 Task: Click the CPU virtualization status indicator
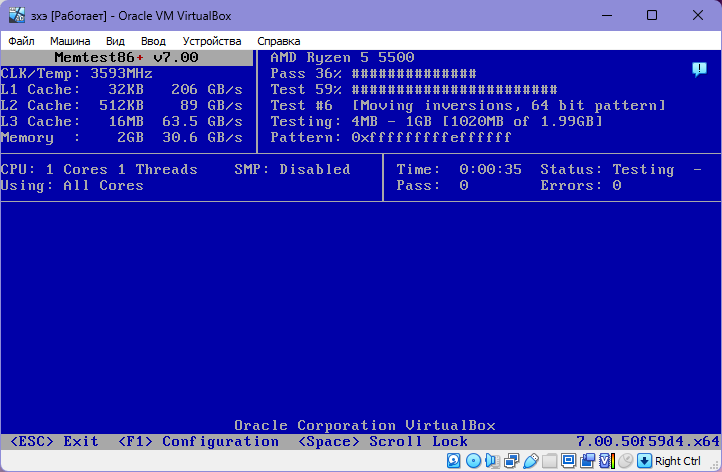click(606, 461)
